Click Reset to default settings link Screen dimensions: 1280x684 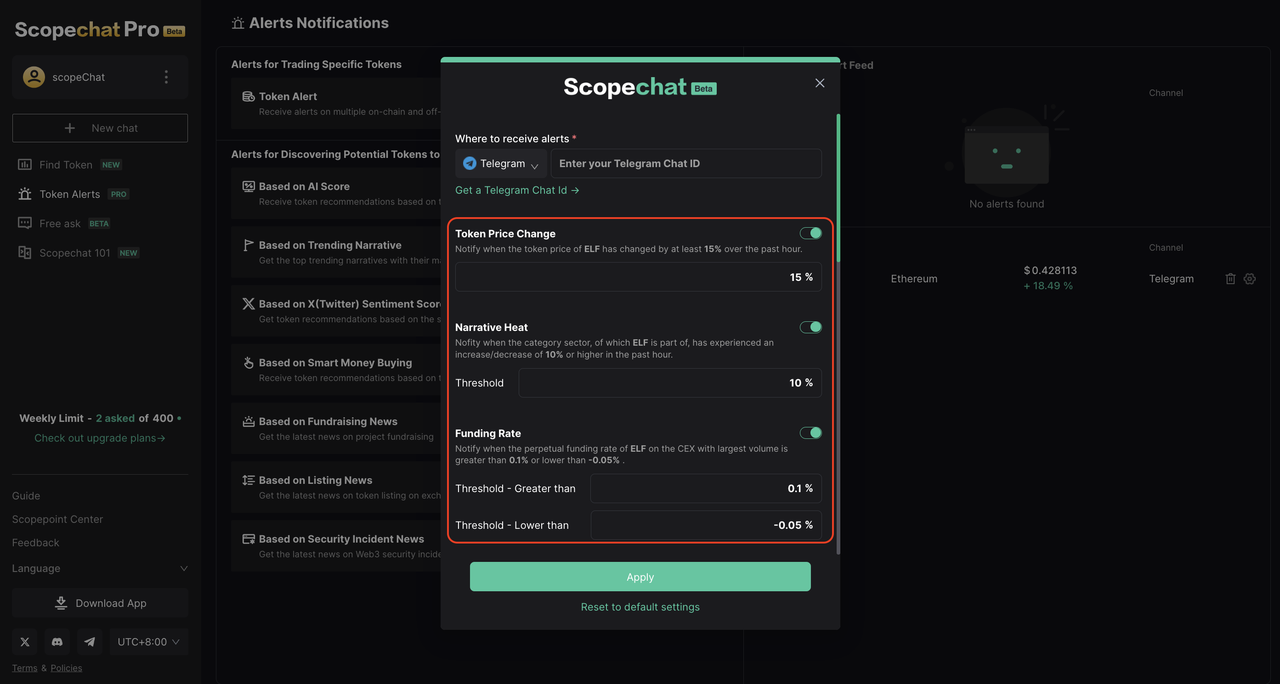tap(640, 607)
